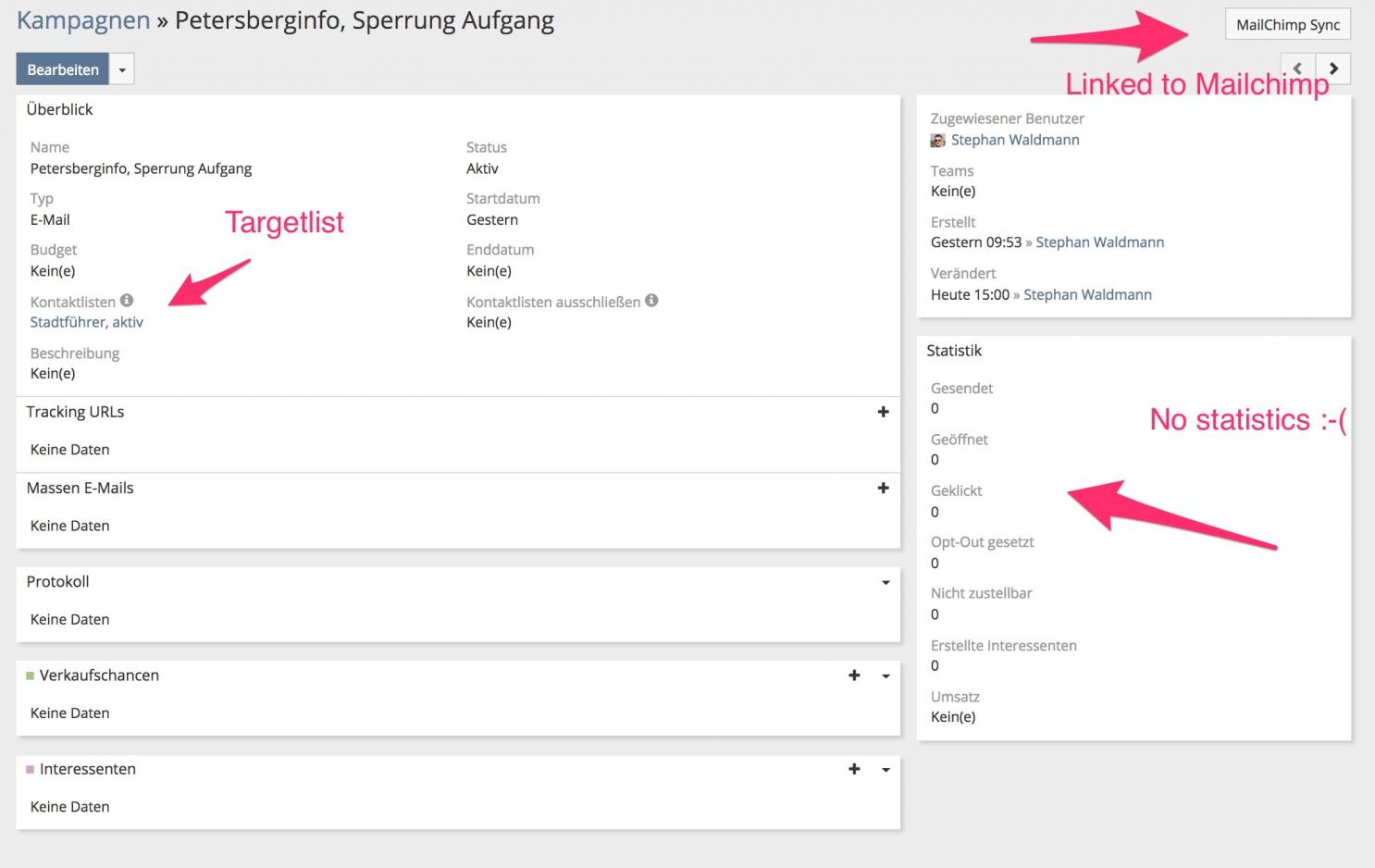1375x868 pixels.
Task: Open the Stadtführer, aktiv contact list
Action: click(x=87, y=322)
